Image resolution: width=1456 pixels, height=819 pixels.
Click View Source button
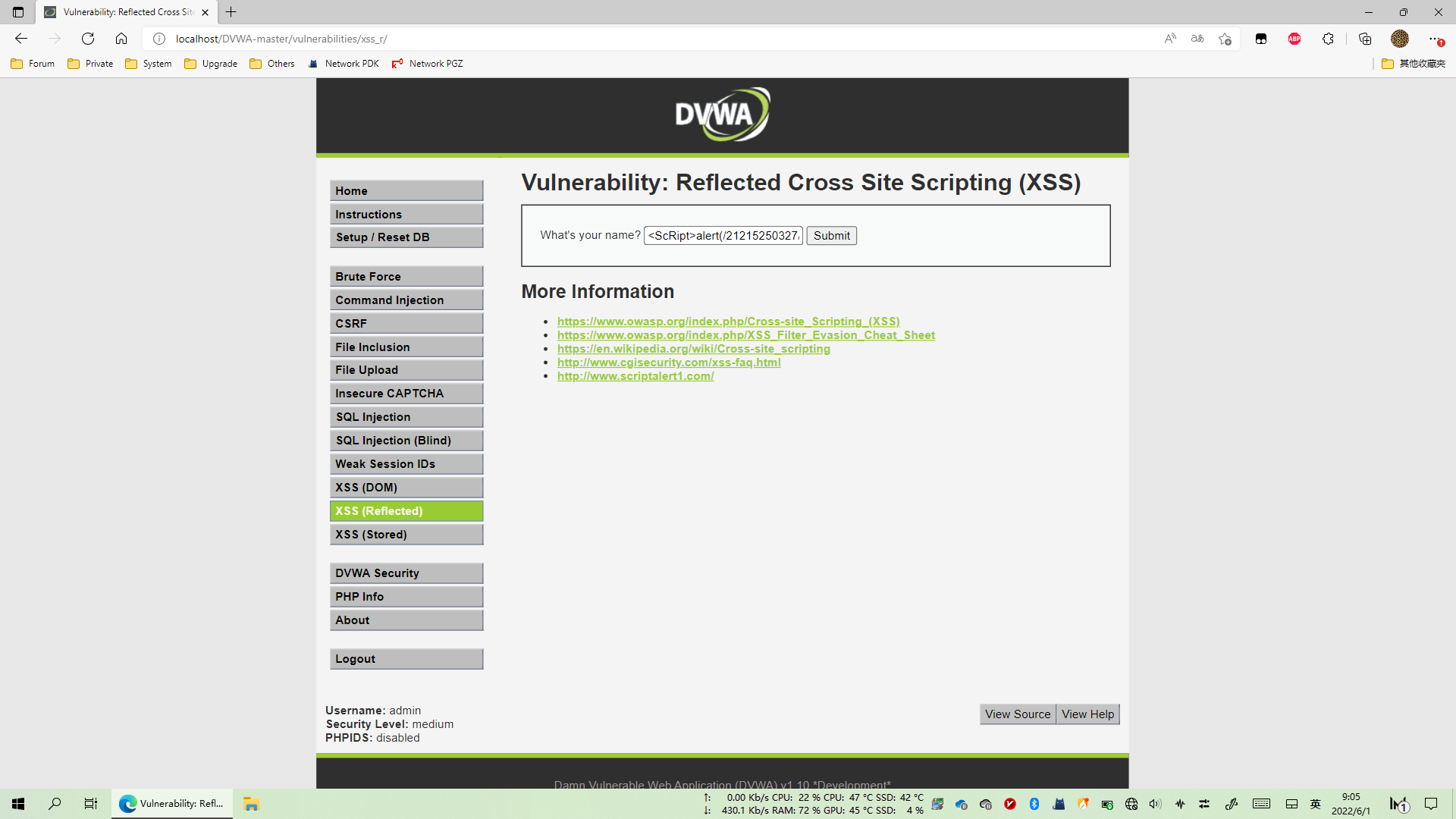(x=1017, y=714)
